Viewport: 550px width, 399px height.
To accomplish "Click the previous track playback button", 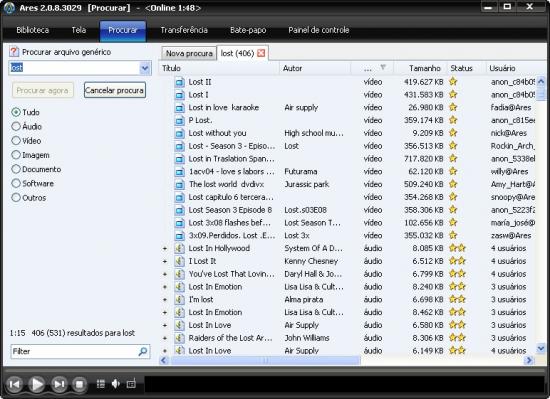I will click(x=14, y=384).
